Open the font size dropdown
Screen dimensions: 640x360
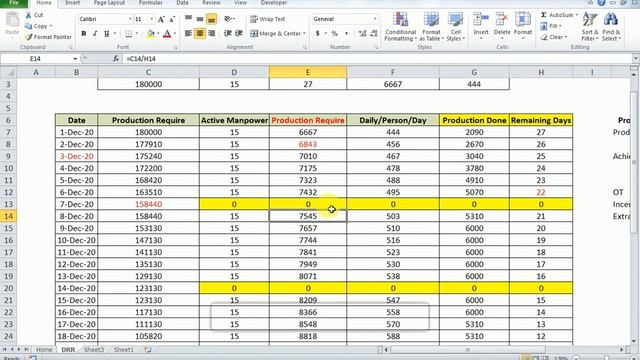152,19
